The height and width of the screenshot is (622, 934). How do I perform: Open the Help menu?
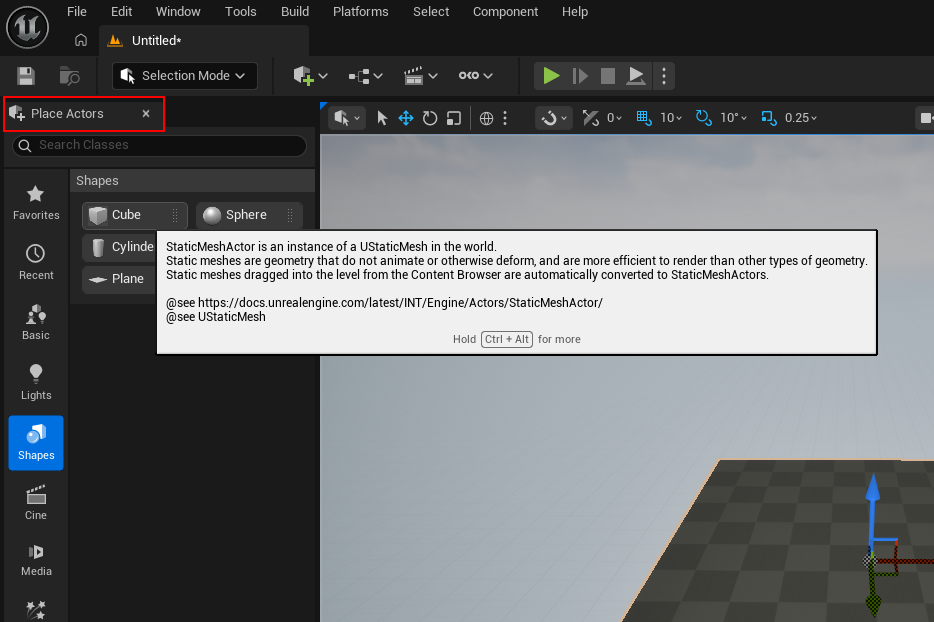coord(575,12)
